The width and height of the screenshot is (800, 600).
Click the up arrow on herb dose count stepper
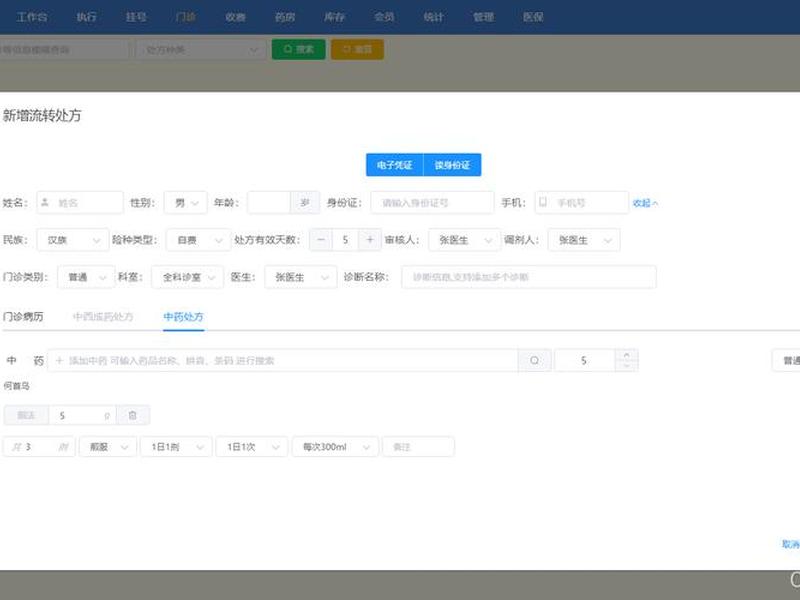pyautogui.click(x=627, y=355)
